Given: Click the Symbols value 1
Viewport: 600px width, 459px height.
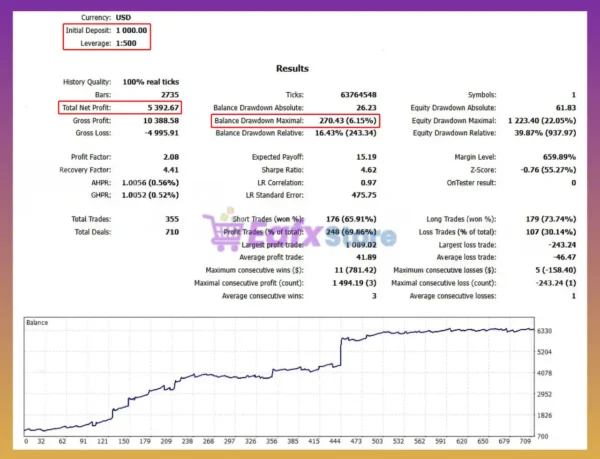Looking at the screenshot, I should [574, 95].
